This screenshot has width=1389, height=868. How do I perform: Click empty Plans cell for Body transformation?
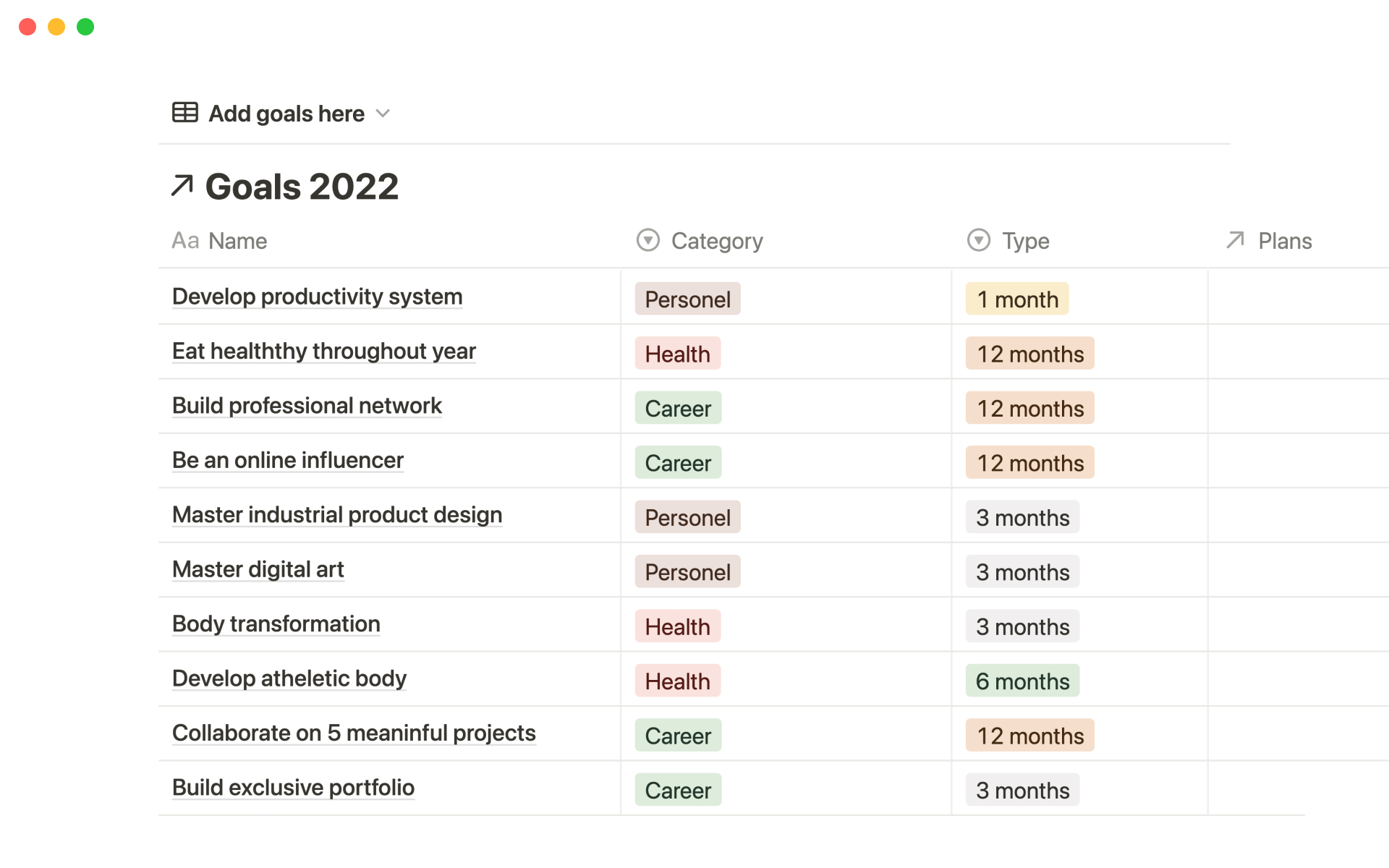coord(1297,625)
